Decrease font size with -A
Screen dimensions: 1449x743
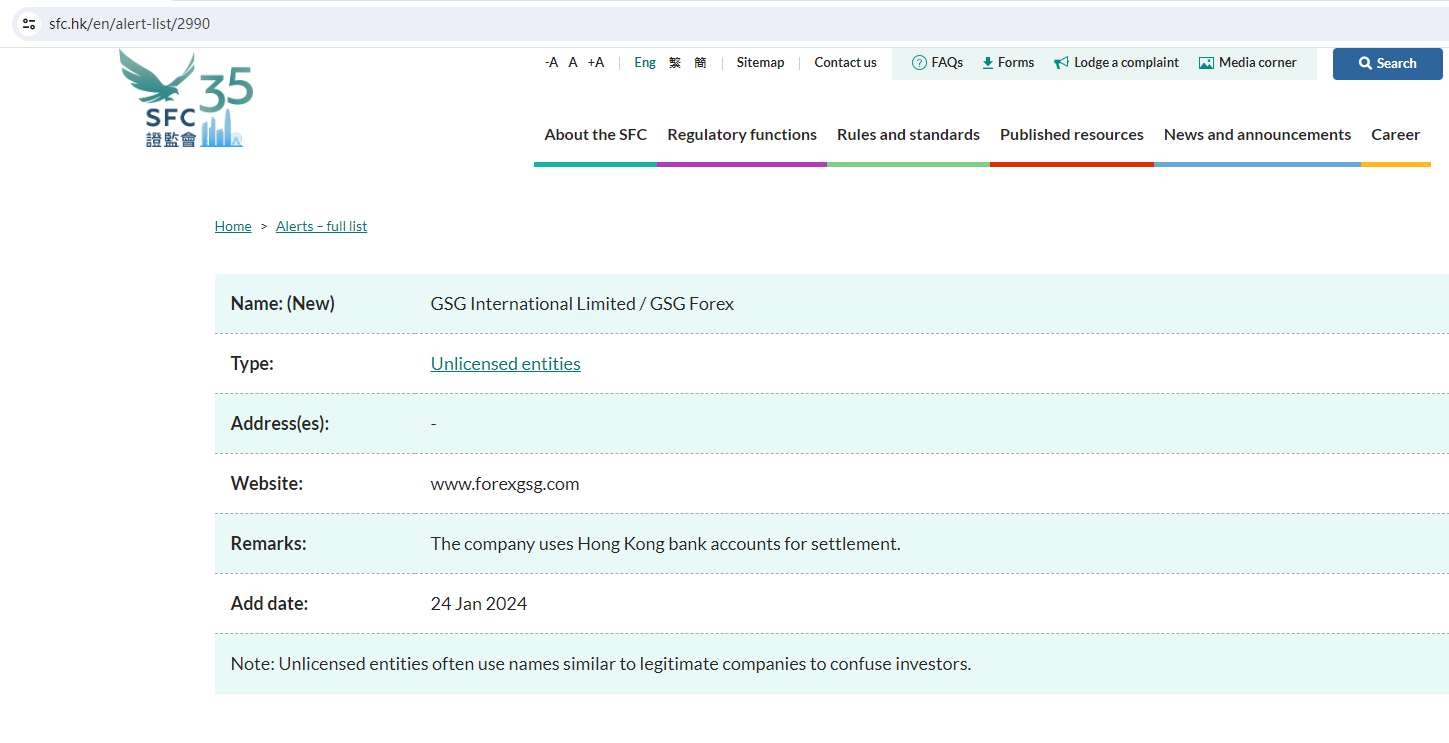point(551,63)
